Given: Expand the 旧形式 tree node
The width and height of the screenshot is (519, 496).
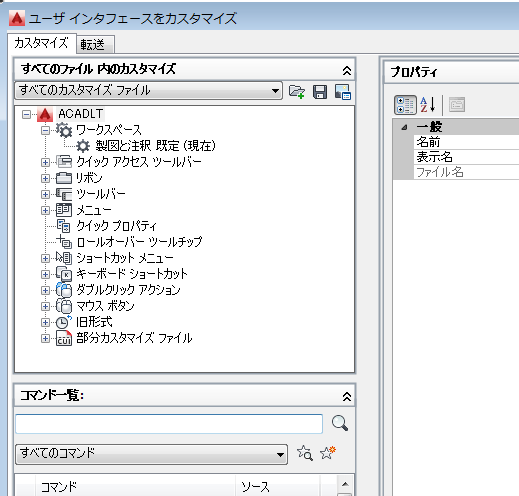Looking at the screenshot, I should 45,322.
